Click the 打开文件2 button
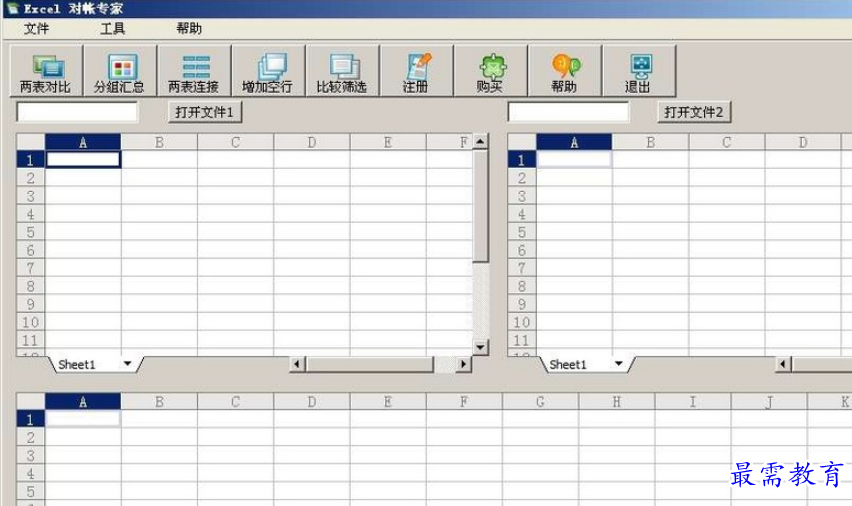Image resolution: width=852 pixels, height=506 pixels. point(694,112)
